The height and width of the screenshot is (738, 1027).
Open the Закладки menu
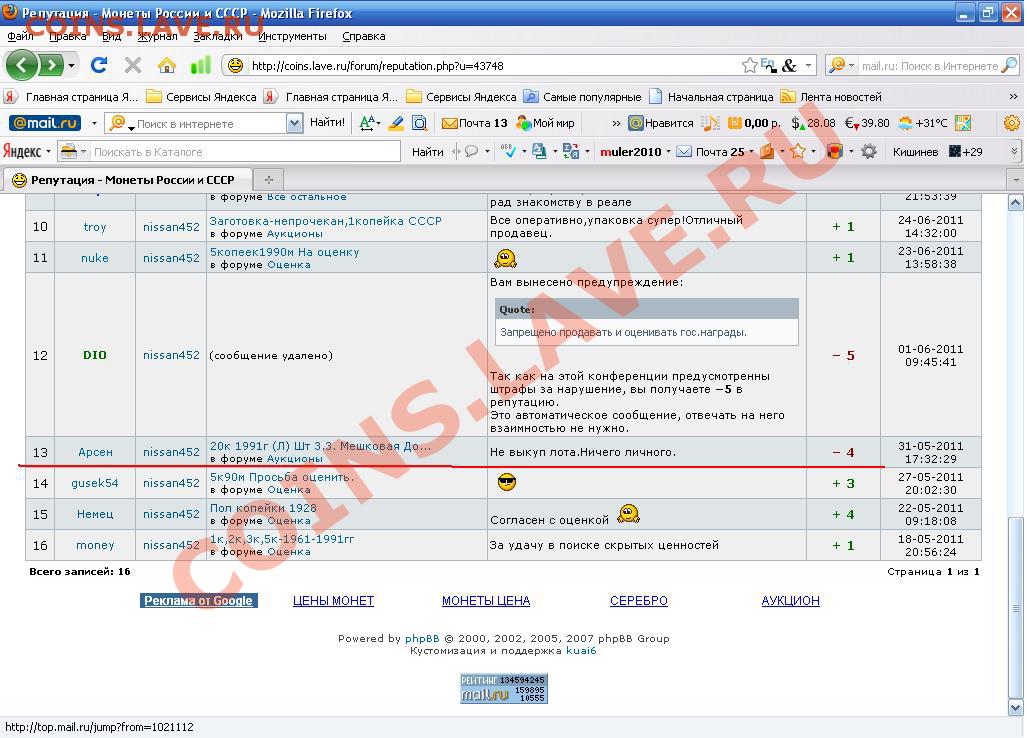(217, 36)
